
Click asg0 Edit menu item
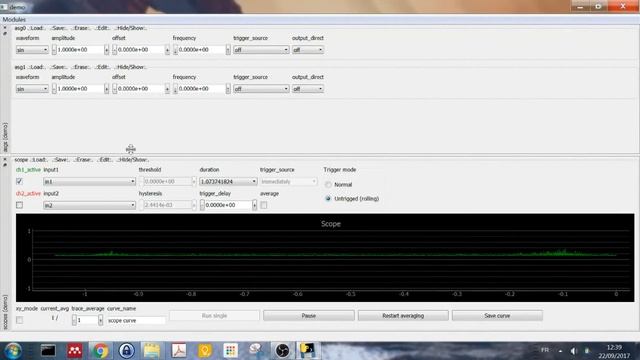tap(103, 28)
